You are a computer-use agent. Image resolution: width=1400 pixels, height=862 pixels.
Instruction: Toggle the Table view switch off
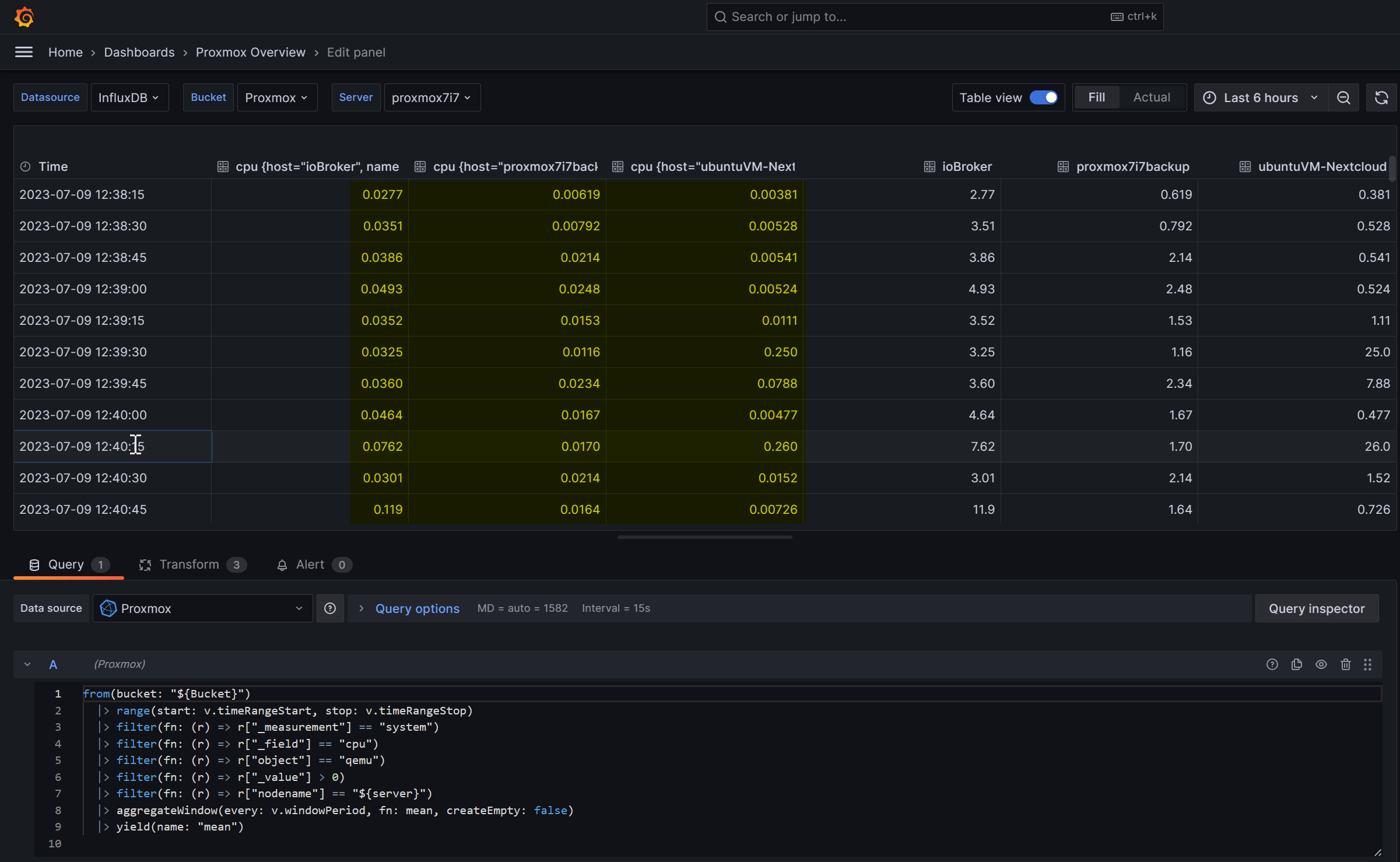(x=1043, y=98)
